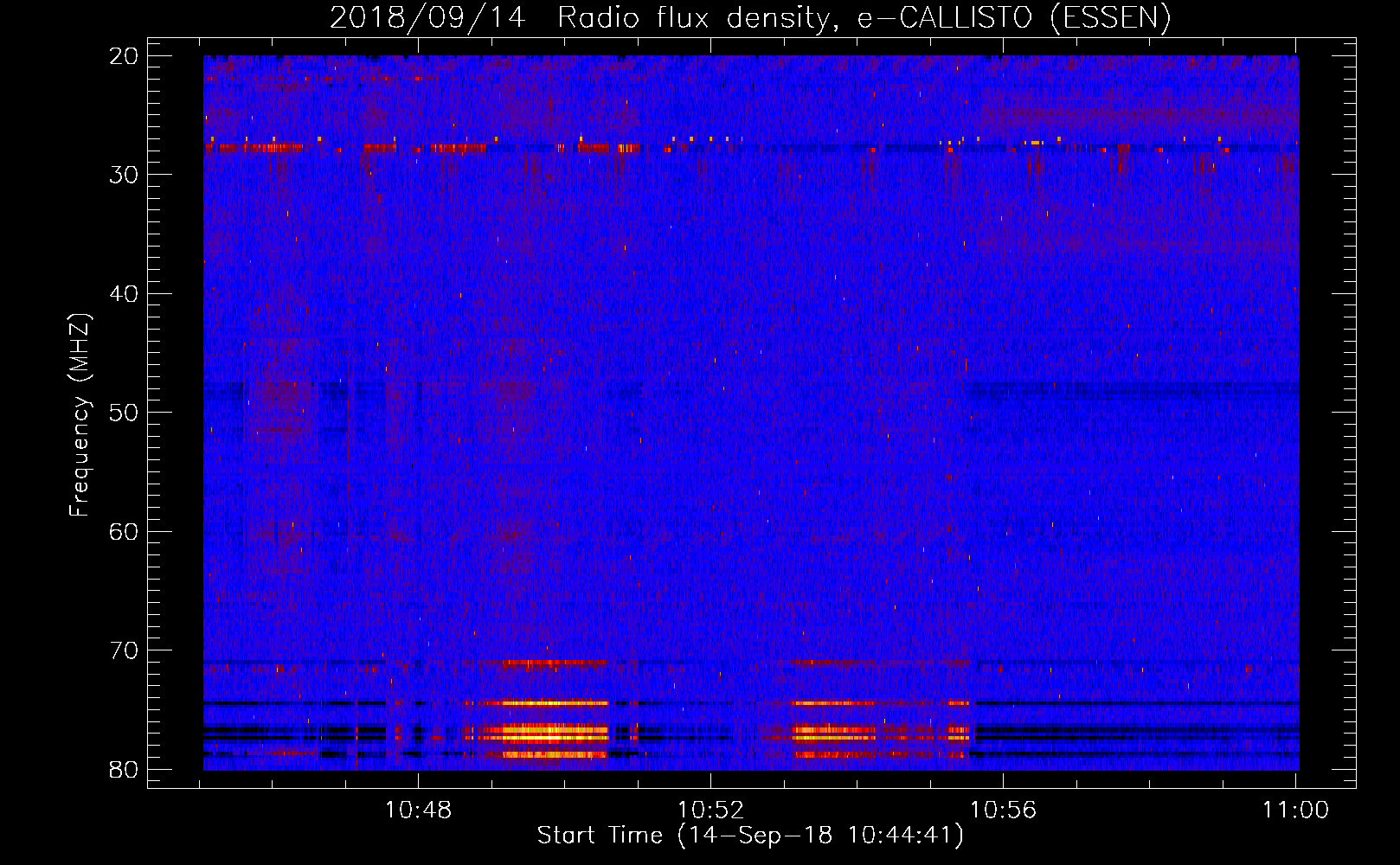Click the 11:00 time tick label
Screen dimensions: 1400x865
point(1295,811)
